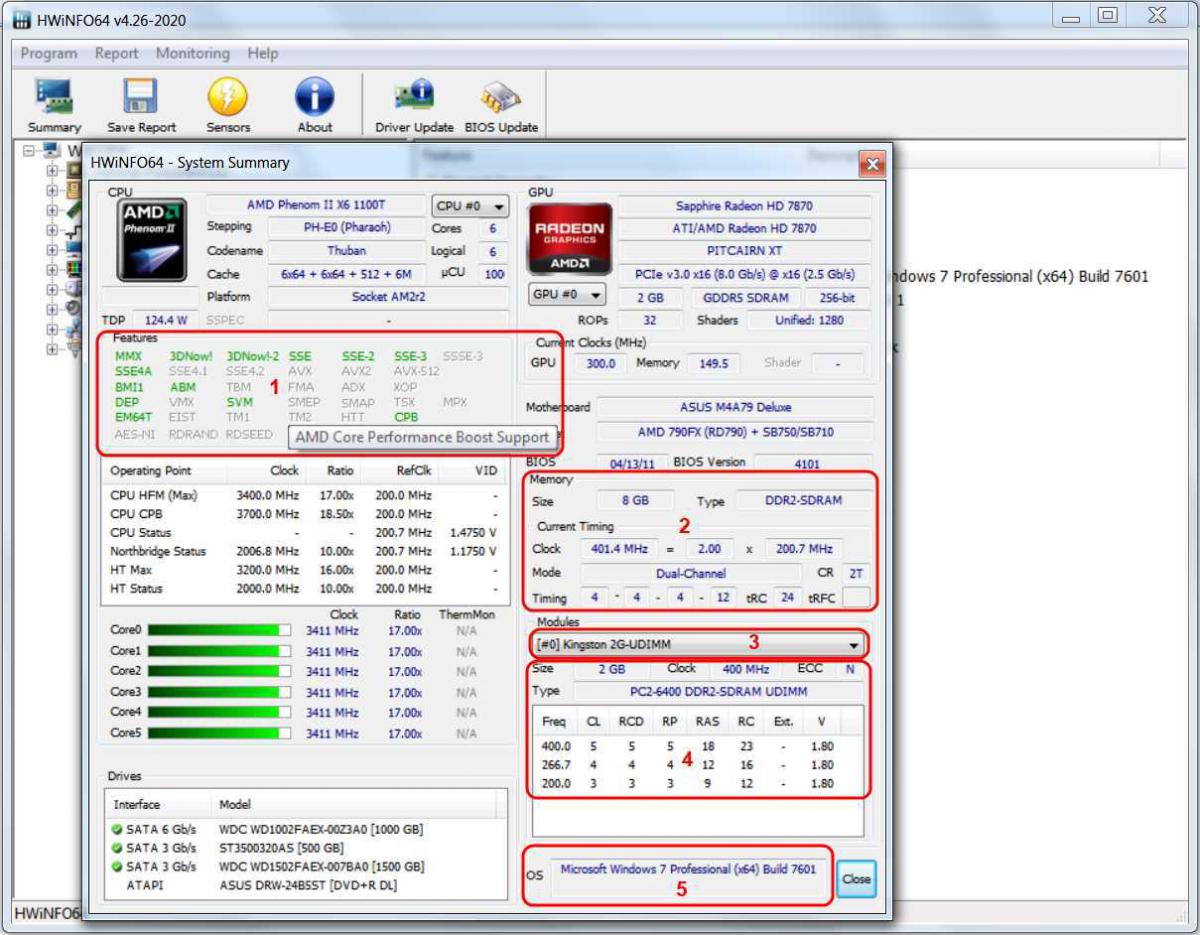The image size is (1200, 935).
Task: Click the PC2-6400 DDR2-SDRAM UDIMM type field
Action: coord(720,692)
